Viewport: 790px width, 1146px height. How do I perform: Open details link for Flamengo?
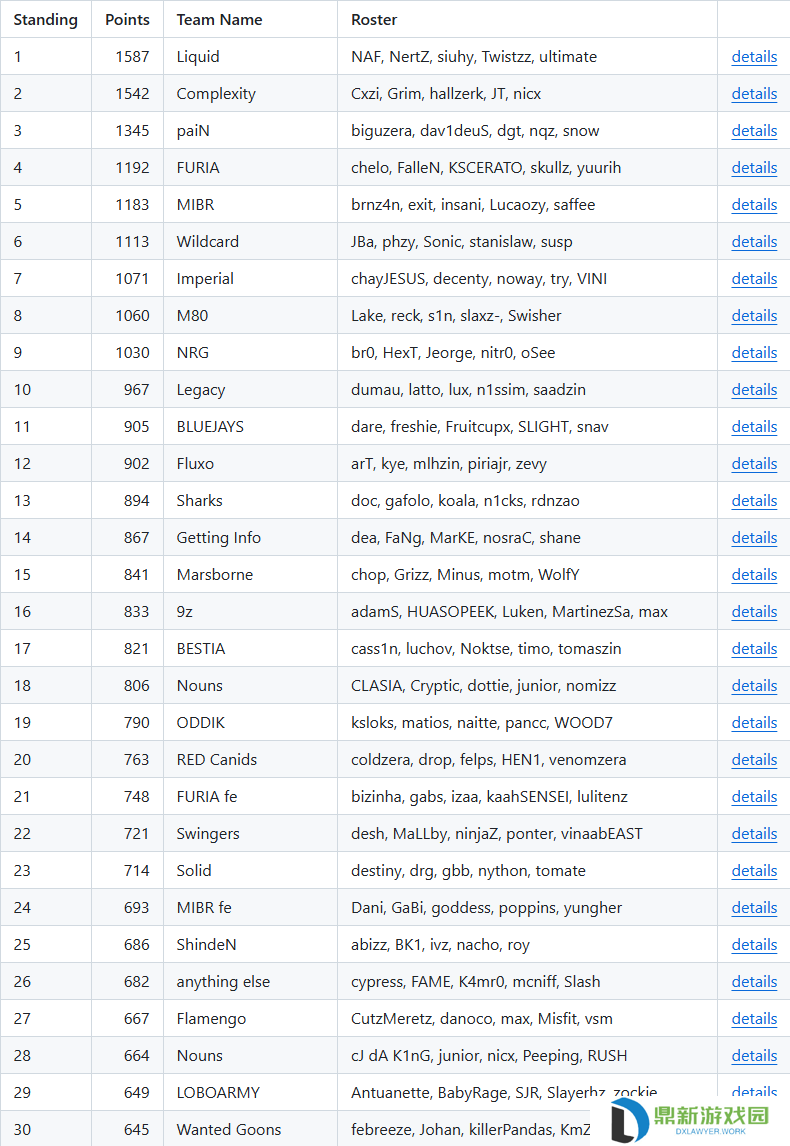pyautogui.click(x=754, y=1018)
